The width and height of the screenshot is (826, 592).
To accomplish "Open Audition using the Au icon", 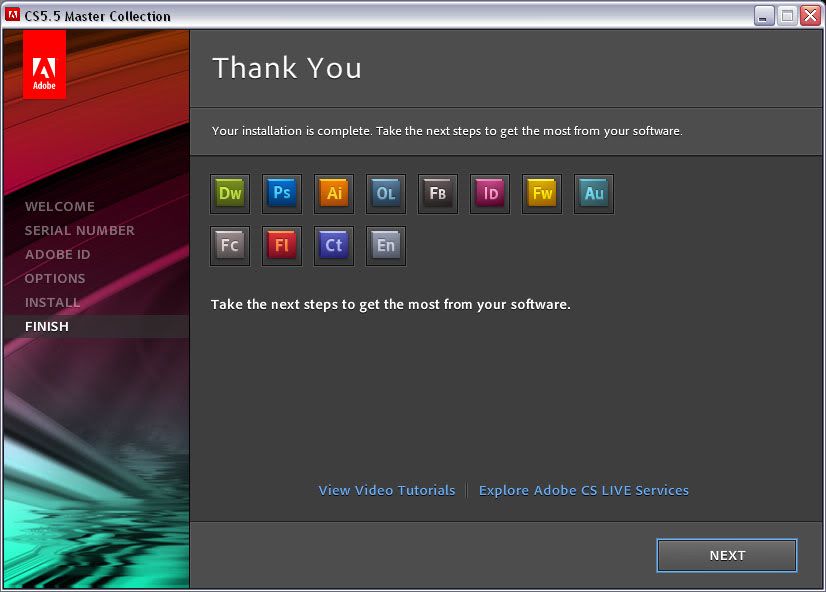I will coord(594,193).
